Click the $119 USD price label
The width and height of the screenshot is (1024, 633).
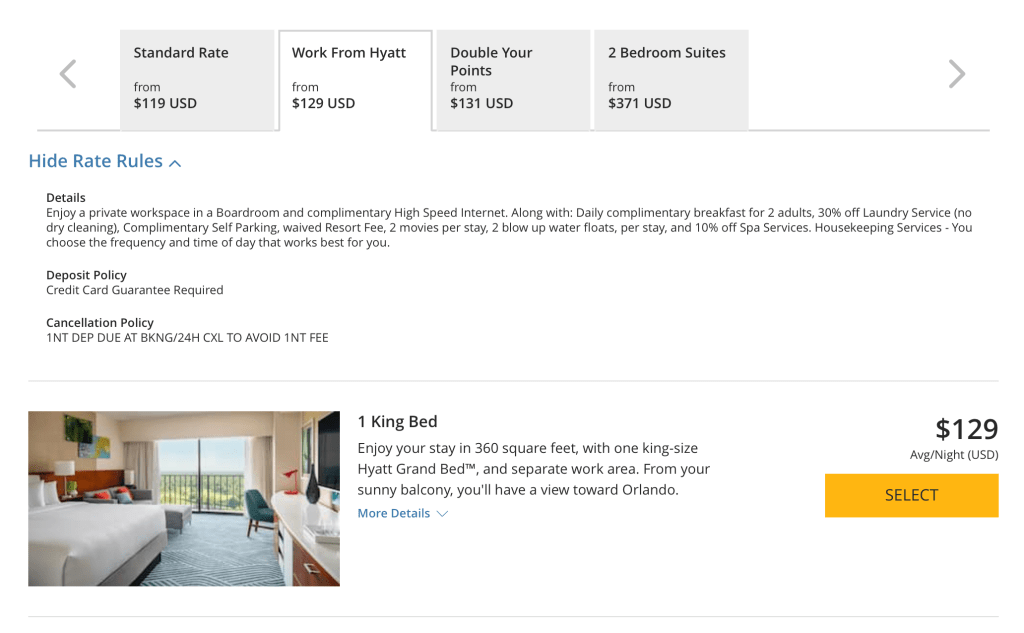click(165, 103)
